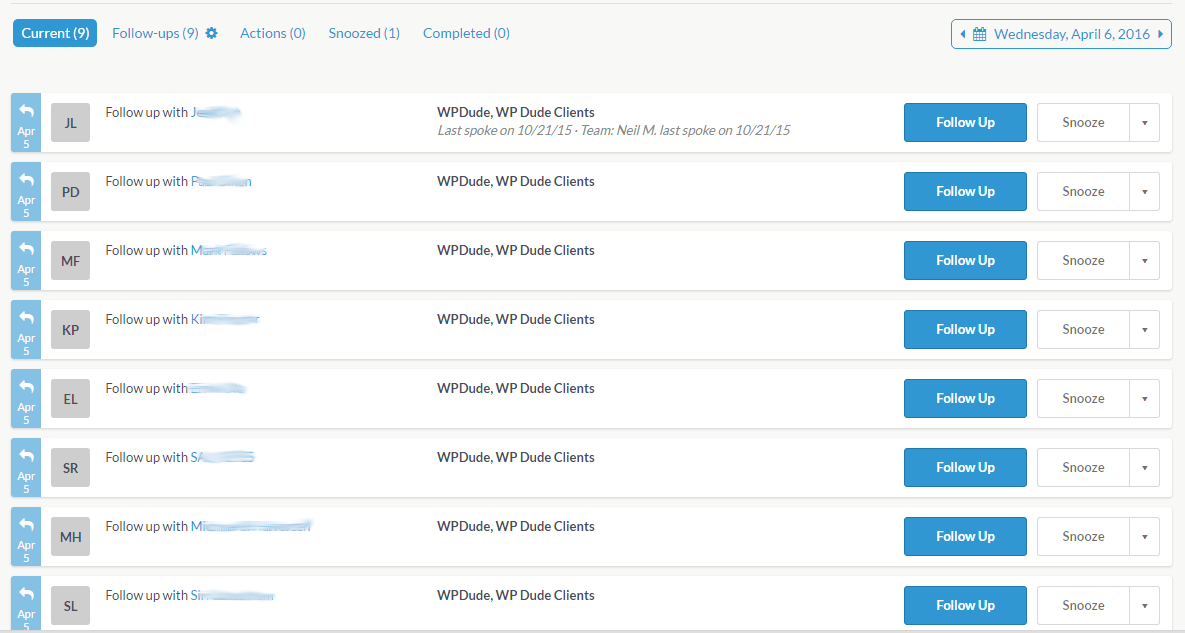Snooze the MF follow-up
Screen dimensions: 1185x633
[x=1083, y=261]
